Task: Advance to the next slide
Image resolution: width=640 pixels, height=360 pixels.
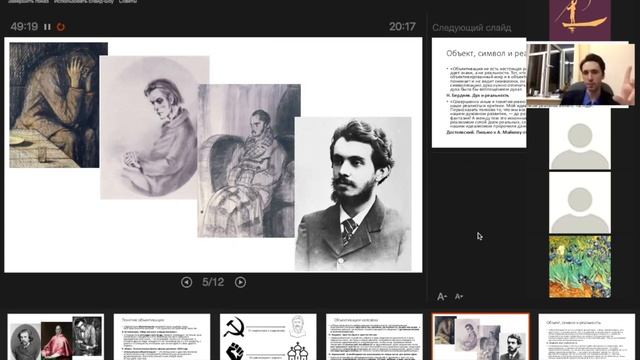Action: (240, 282)
